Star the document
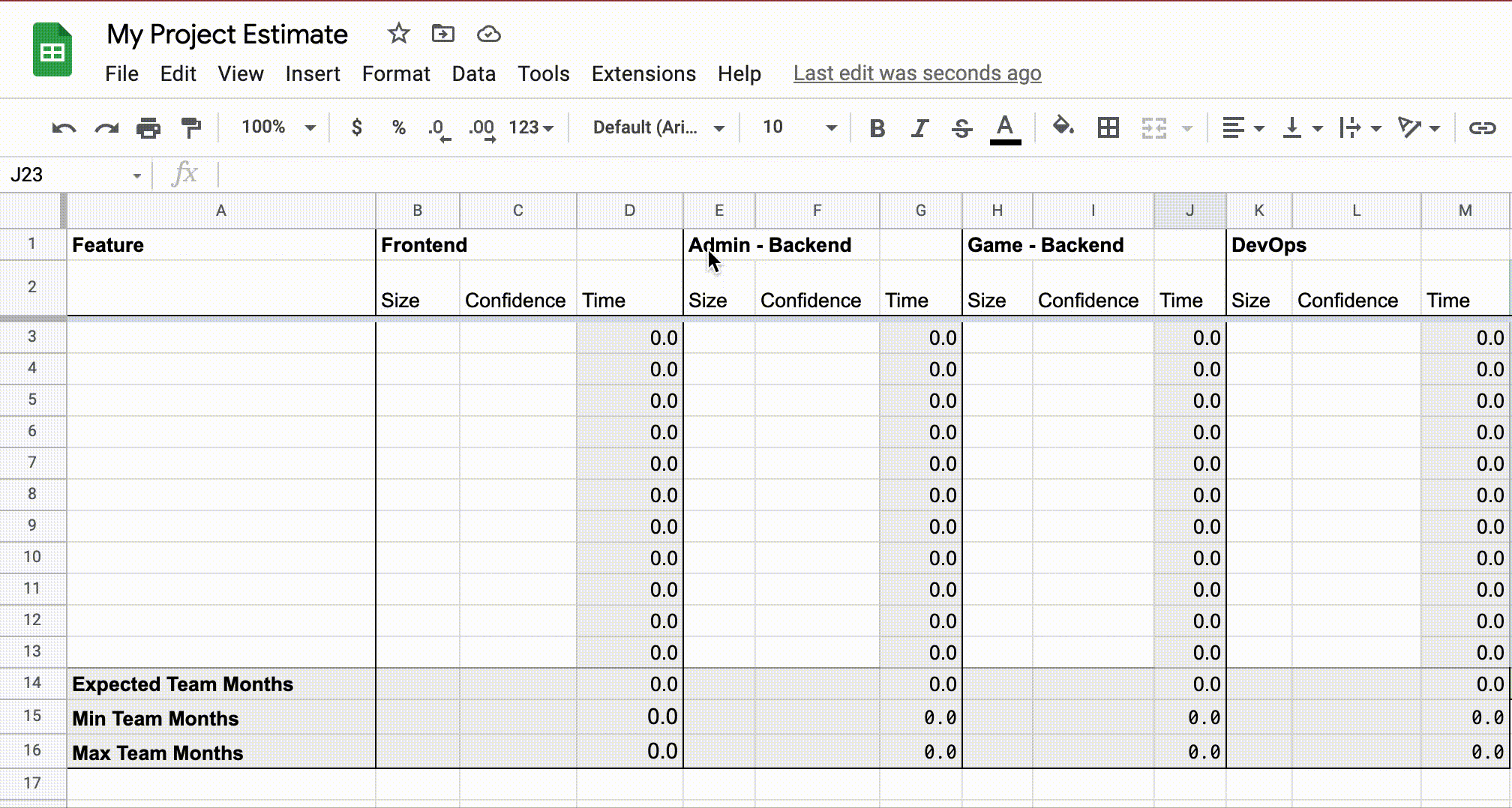 pyautogui.click(x=398, y=34)
